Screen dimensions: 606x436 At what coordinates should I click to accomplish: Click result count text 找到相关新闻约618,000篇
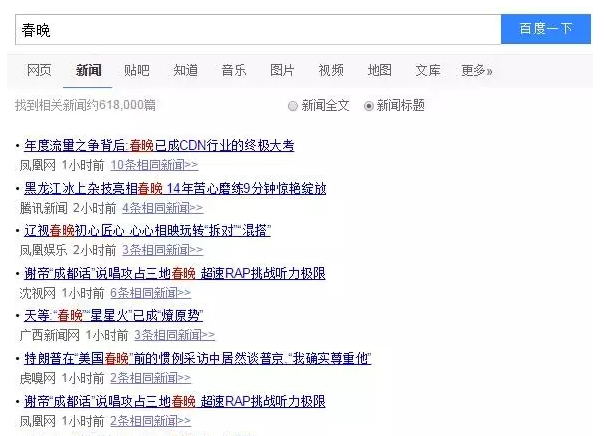(85, 105)
